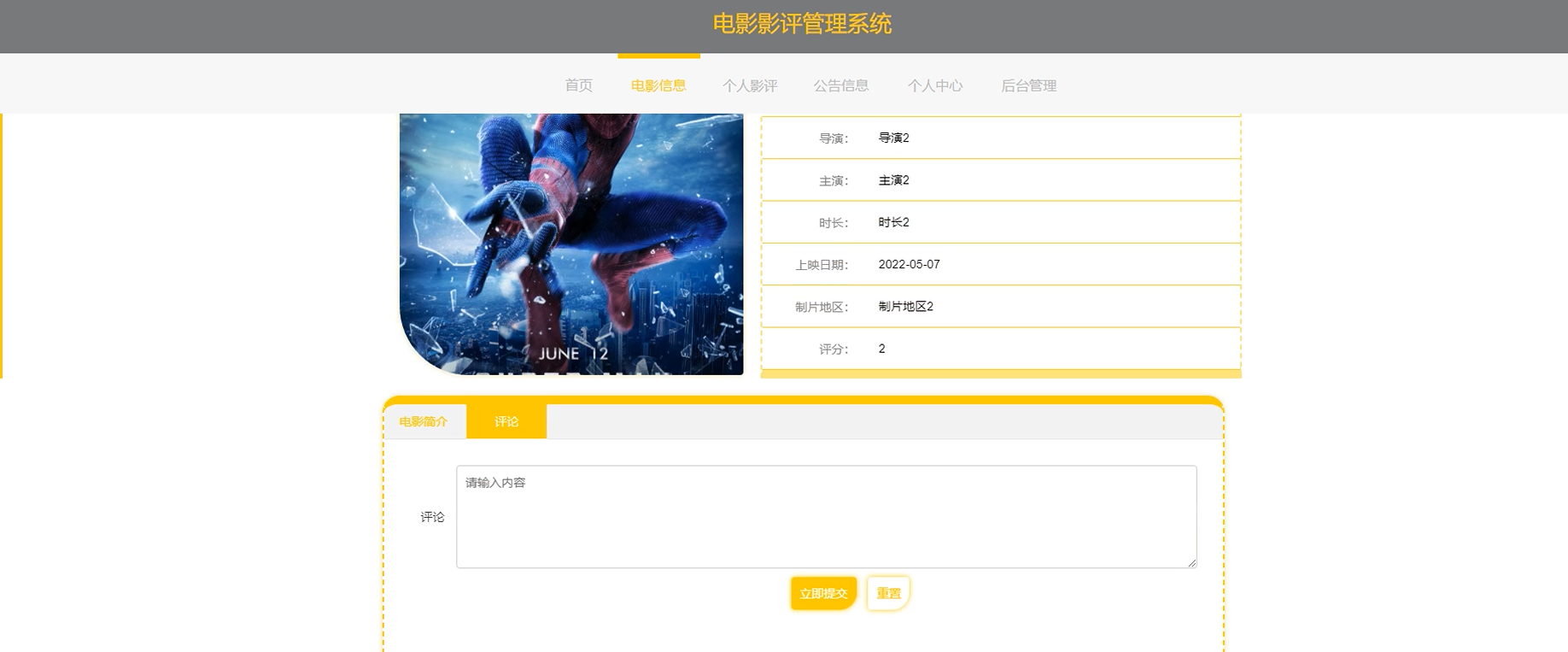Image resolution: width=1568 pixels, height=652 pixels.
Task: Click the 时长2 value
Action: (893, 222)
